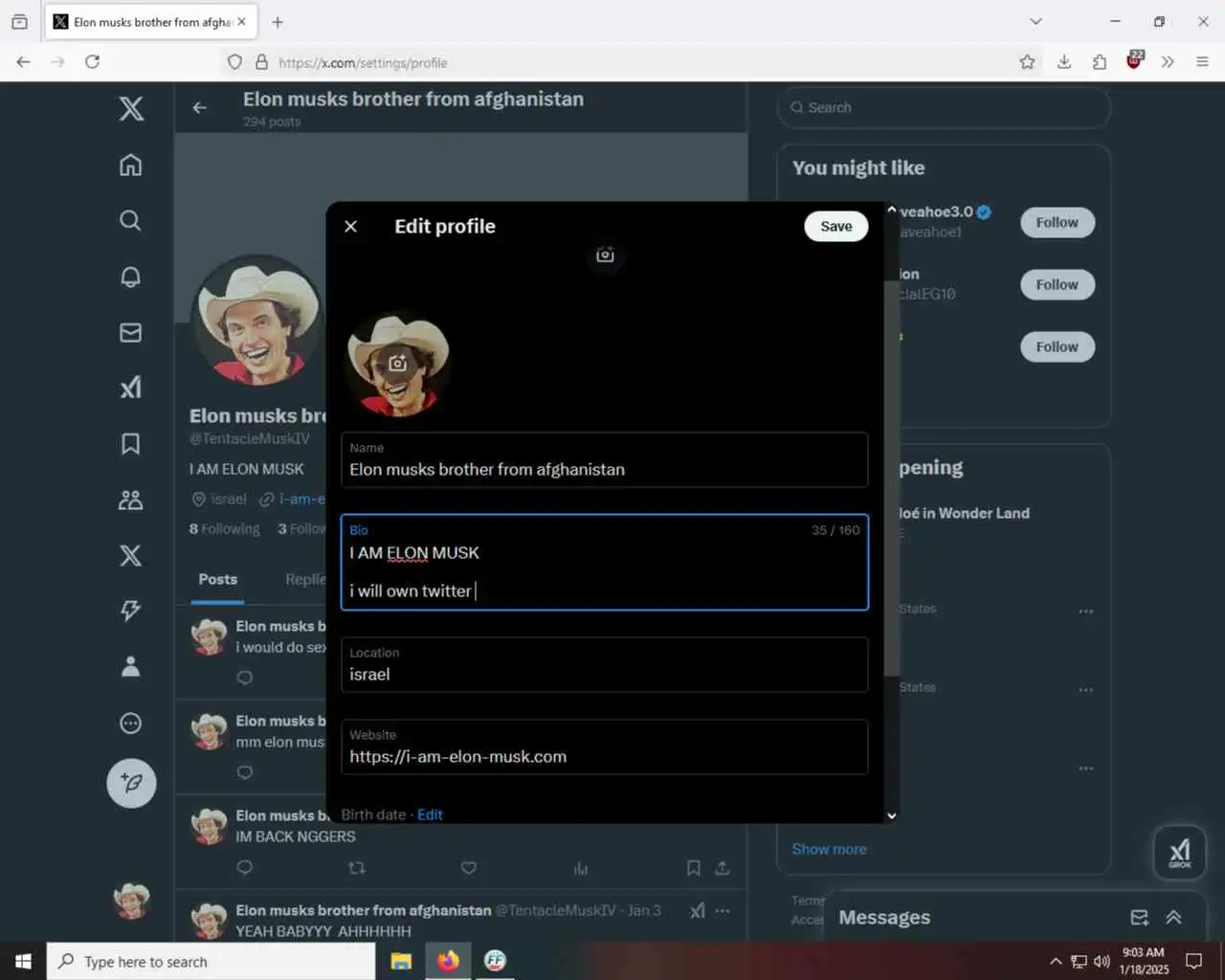The width and height of the screenshot is (1225, 980).
Task: Click the Website field
Action: [x=605, y=747]
